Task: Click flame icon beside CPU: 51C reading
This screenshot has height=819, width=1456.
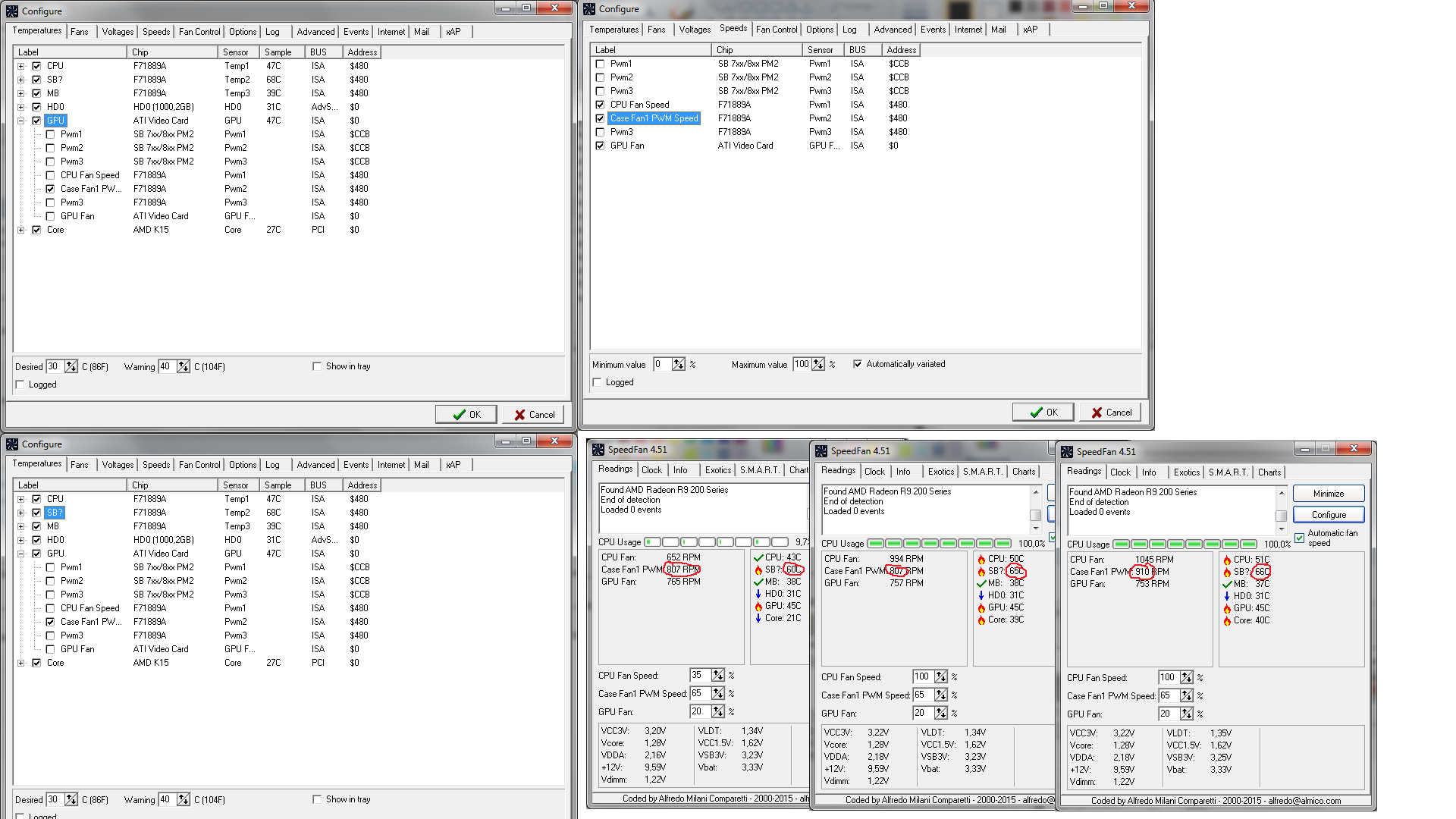Action: pos(1227,560)
